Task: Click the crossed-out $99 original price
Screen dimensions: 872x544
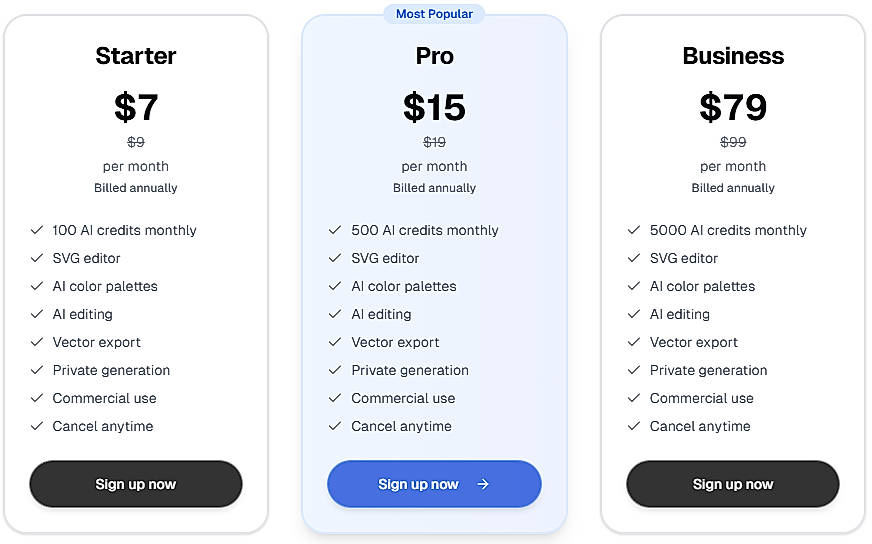Action: click(x=733, y=142)
